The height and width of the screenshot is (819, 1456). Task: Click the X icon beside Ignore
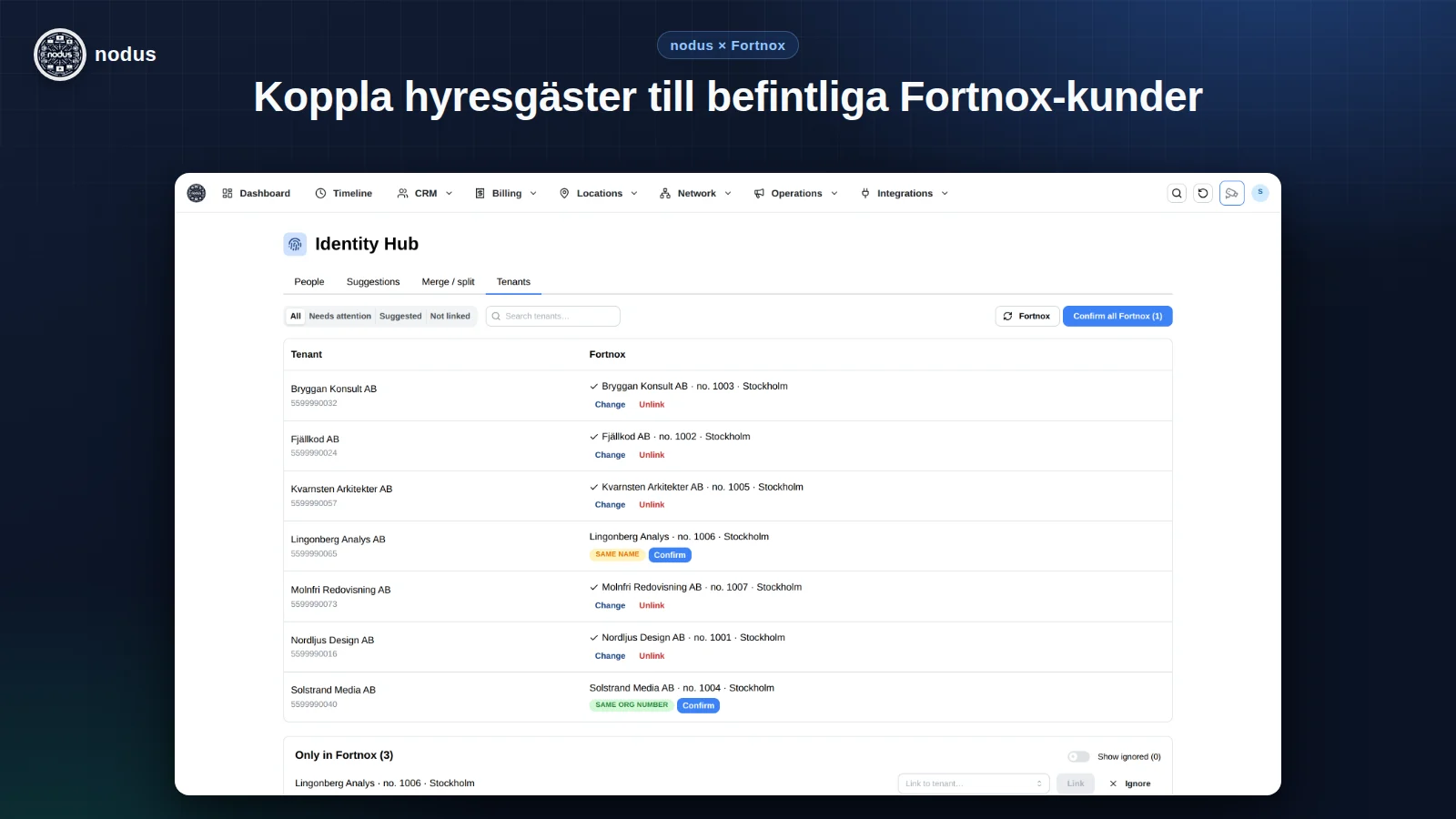(x=1113, y=784)
